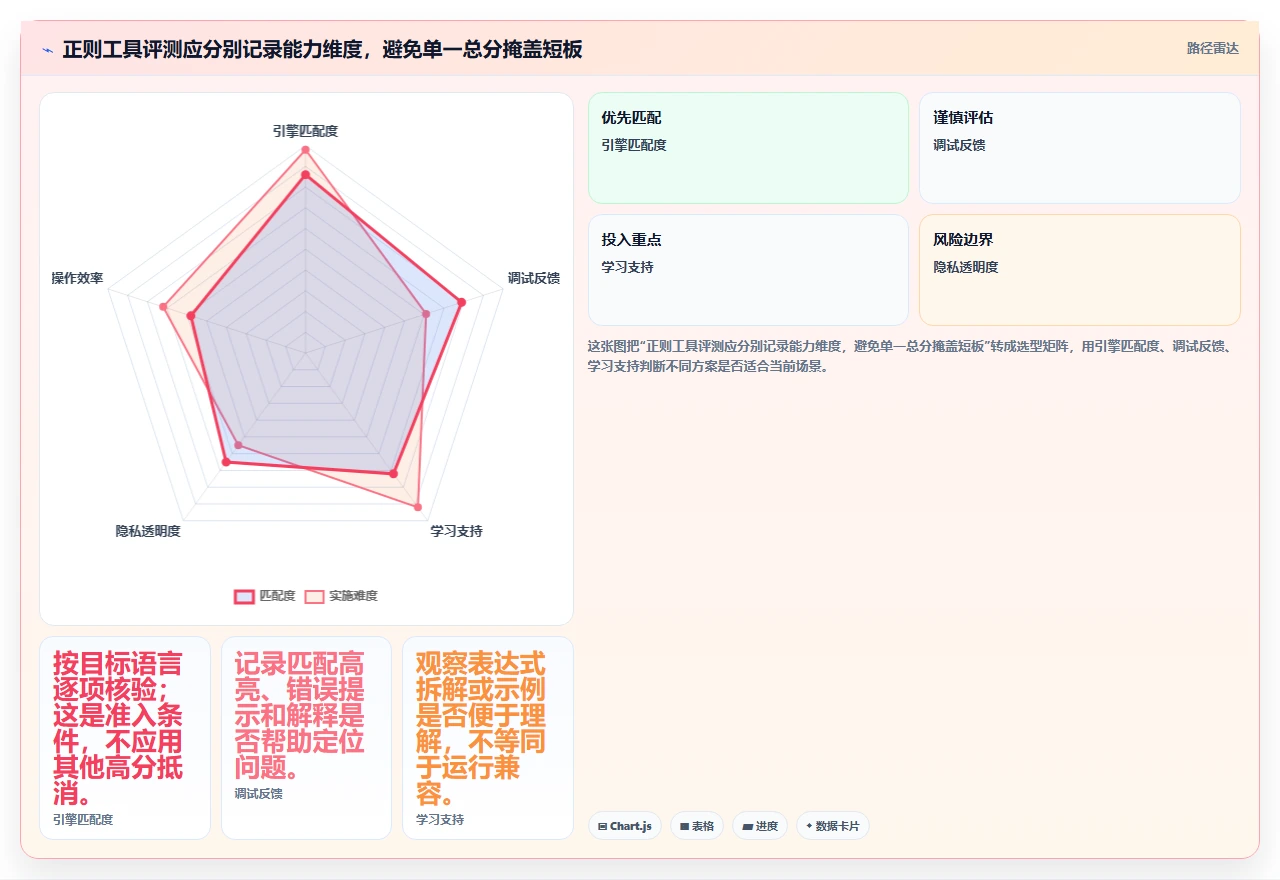Click the 路径雷达 label in header
This screenshot has width=1280, height=880.
point(1213,48)
